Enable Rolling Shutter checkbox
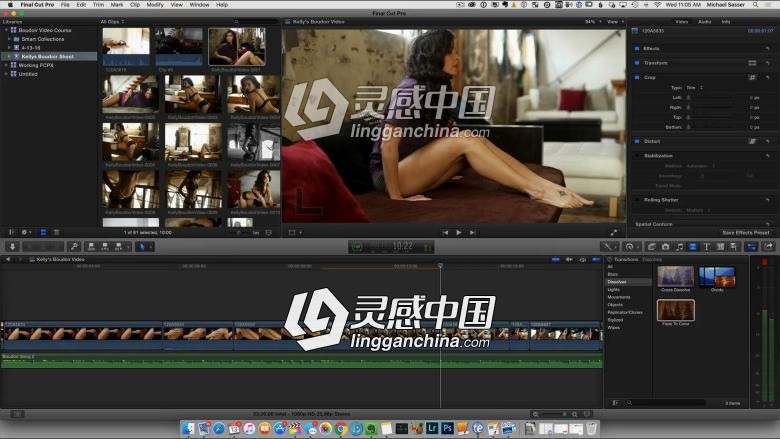The width and height of the screenshot is (780, 439). (637, 200)
